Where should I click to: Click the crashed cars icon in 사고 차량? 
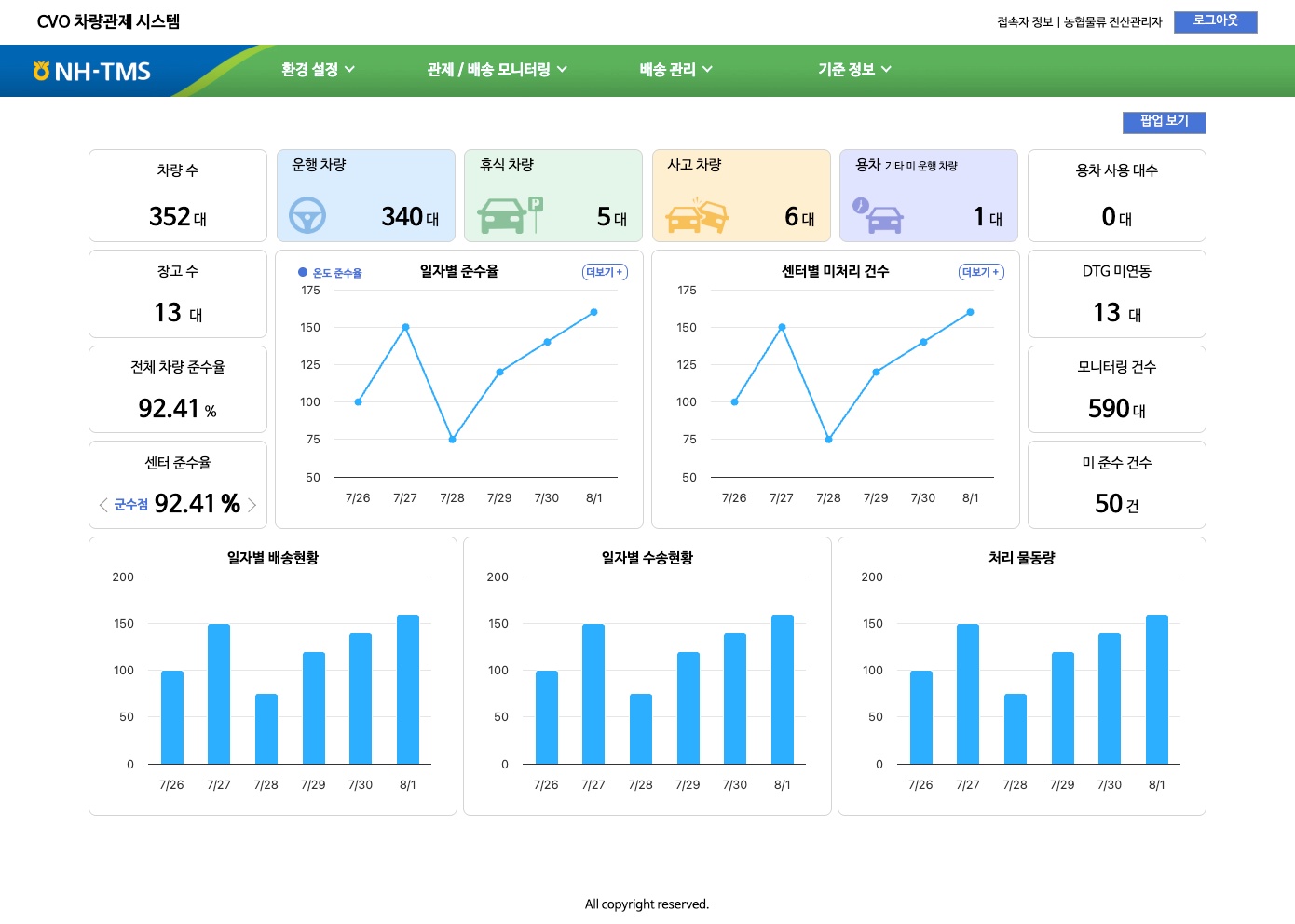[x=697, y=215]
